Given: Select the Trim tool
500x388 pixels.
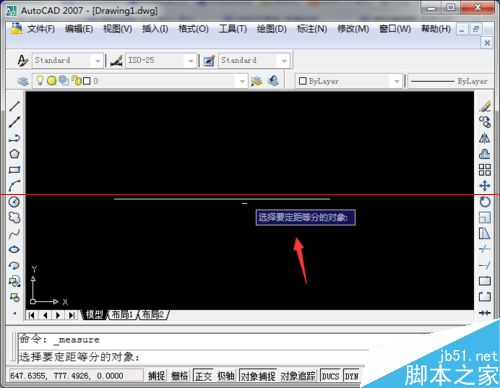Looking at the screenshot, I should pos(485,249).
